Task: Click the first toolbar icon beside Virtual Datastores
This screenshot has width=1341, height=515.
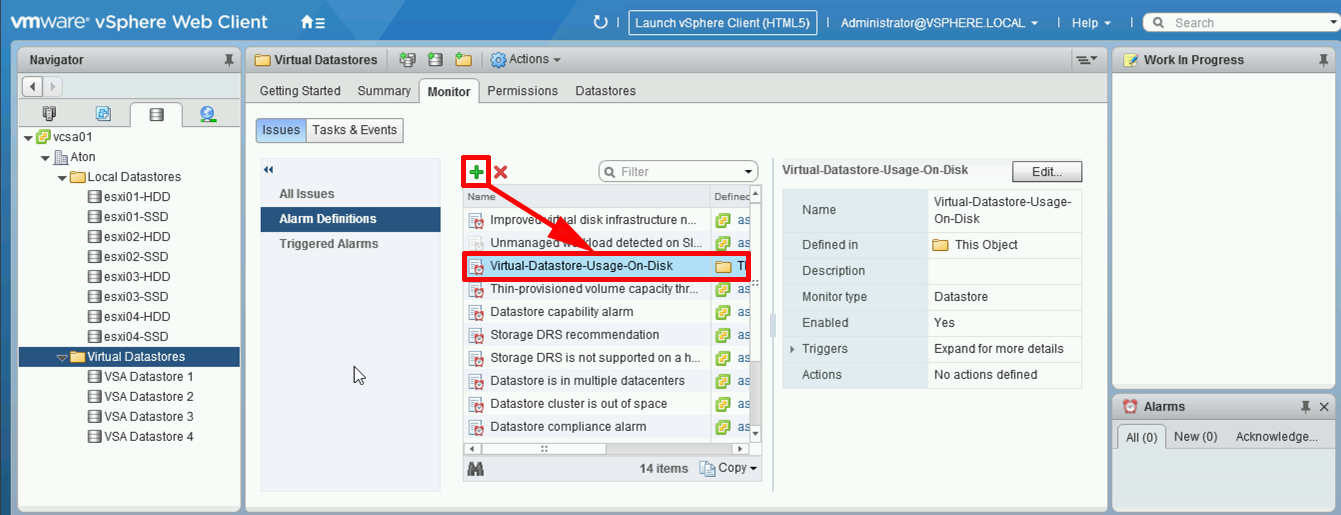Action: point(407,60)
